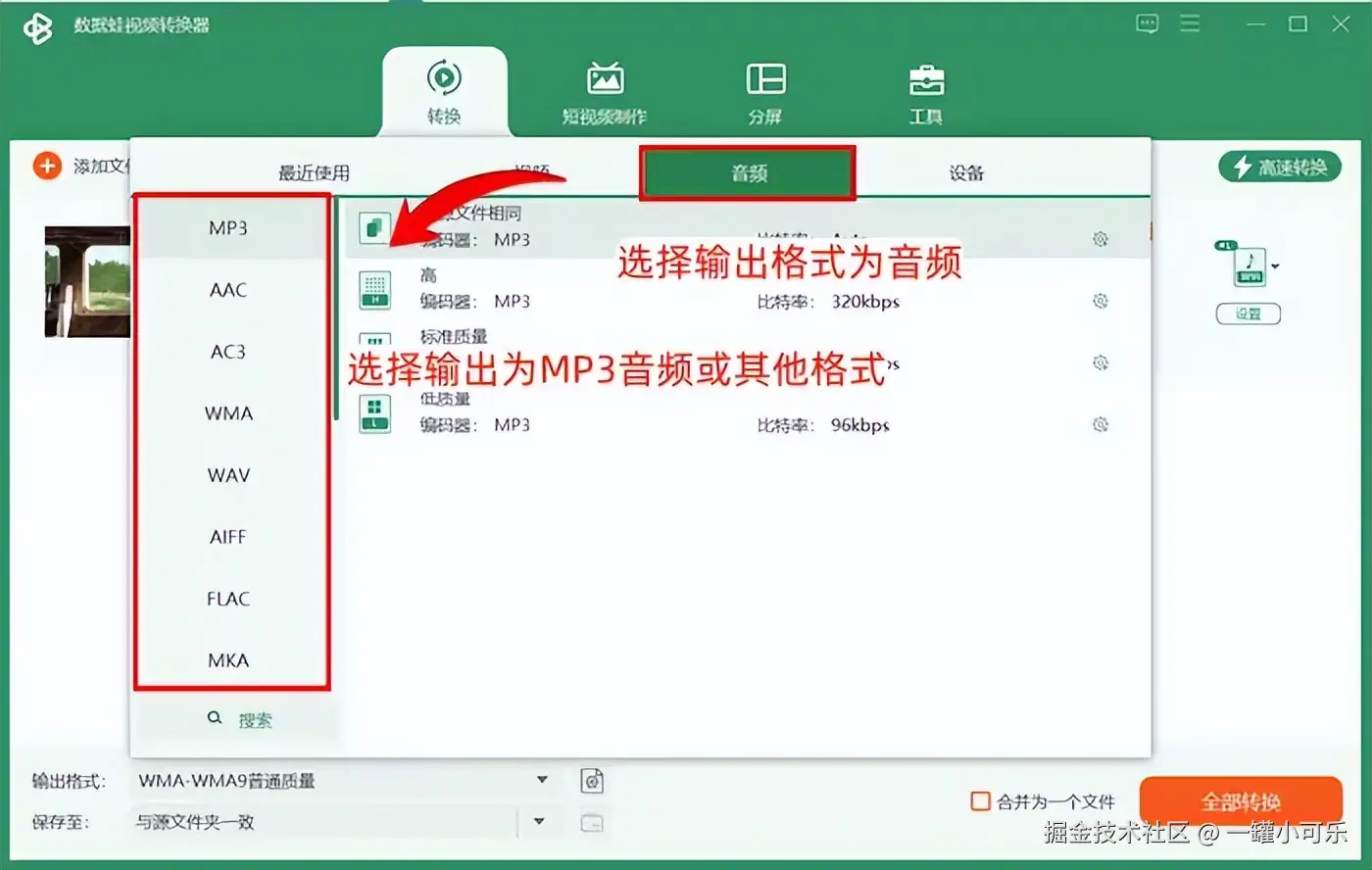Screen dimensions: 1372x870
Task: Open the 工具 (tools) tab
Action: 926,94
